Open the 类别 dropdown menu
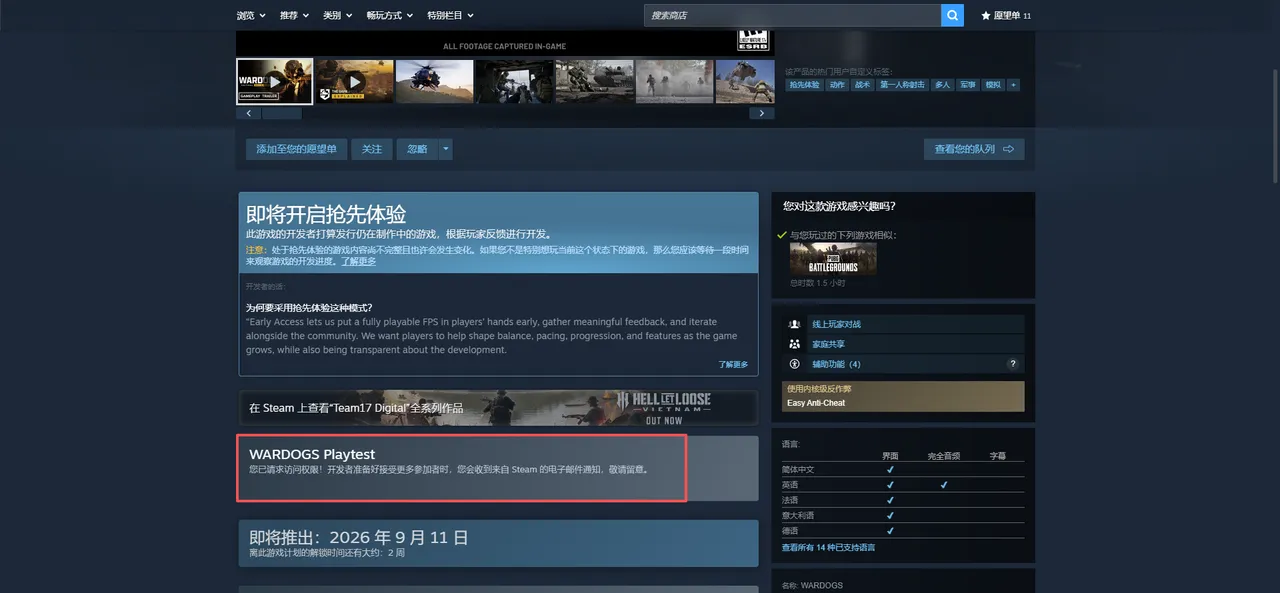 point(337,15)
